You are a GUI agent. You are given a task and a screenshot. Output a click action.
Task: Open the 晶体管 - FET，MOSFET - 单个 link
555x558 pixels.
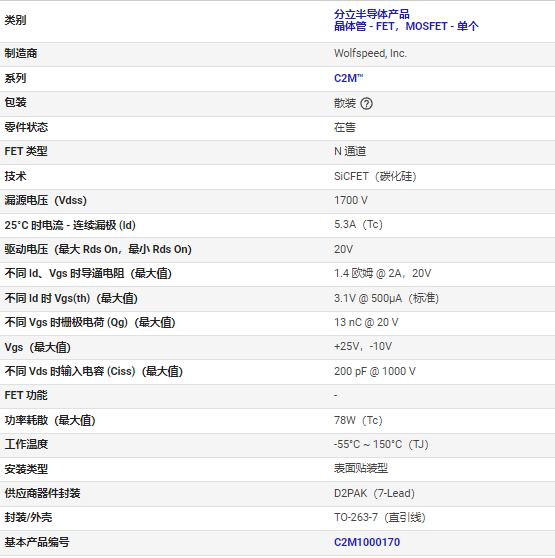click(406, 26)
